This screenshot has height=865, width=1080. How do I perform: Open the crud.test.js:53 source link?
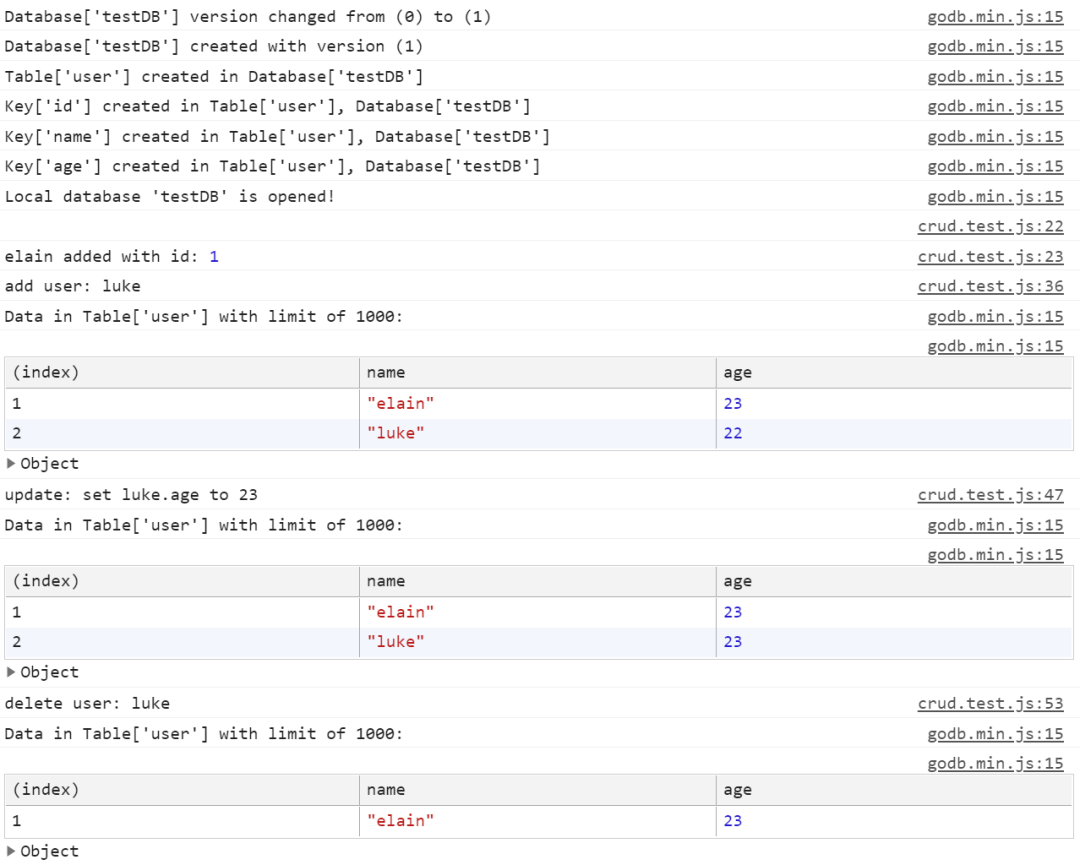tap(990, 703)
